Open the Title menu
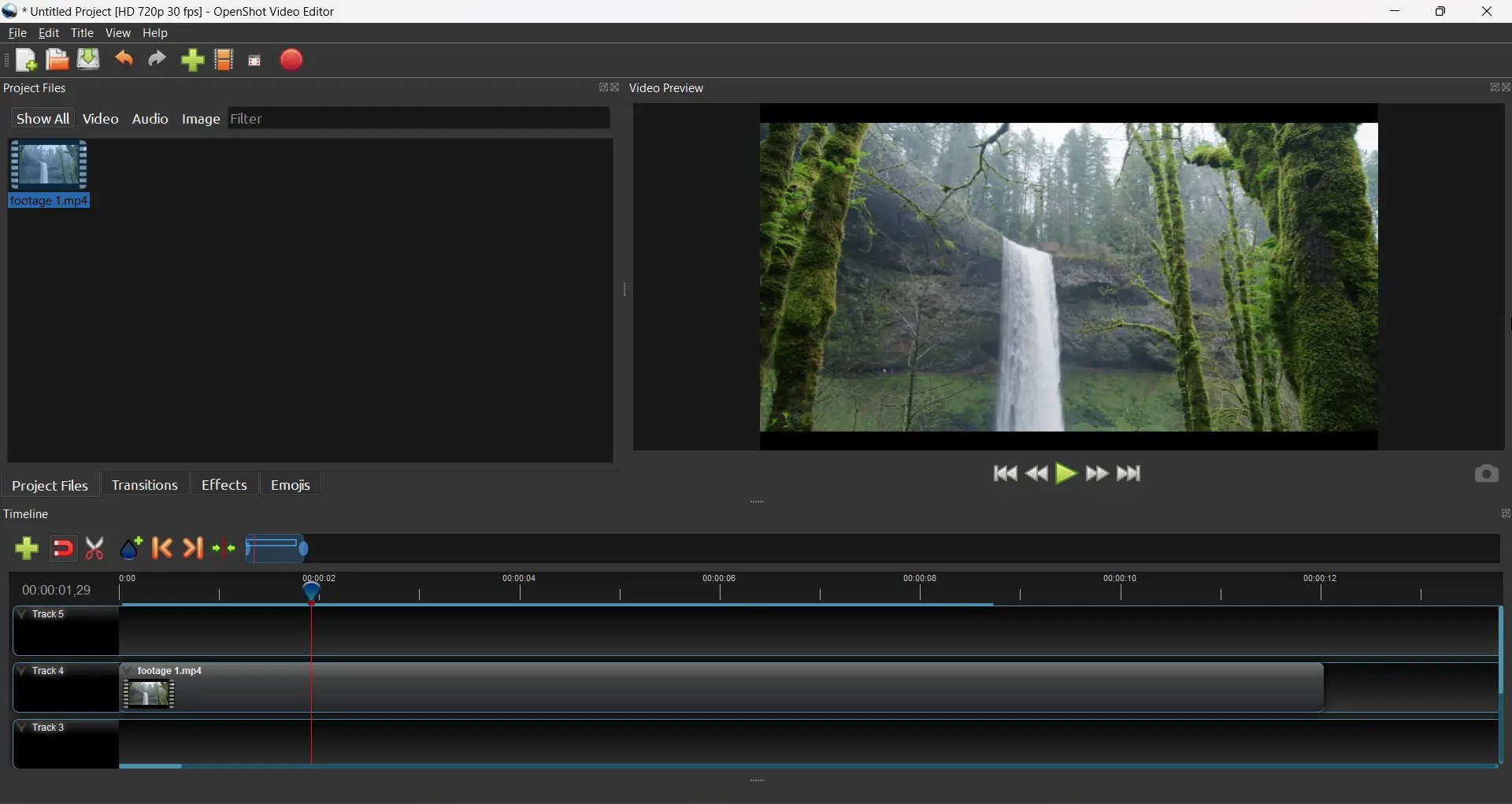1512x804 pixels. coord(82,33)
